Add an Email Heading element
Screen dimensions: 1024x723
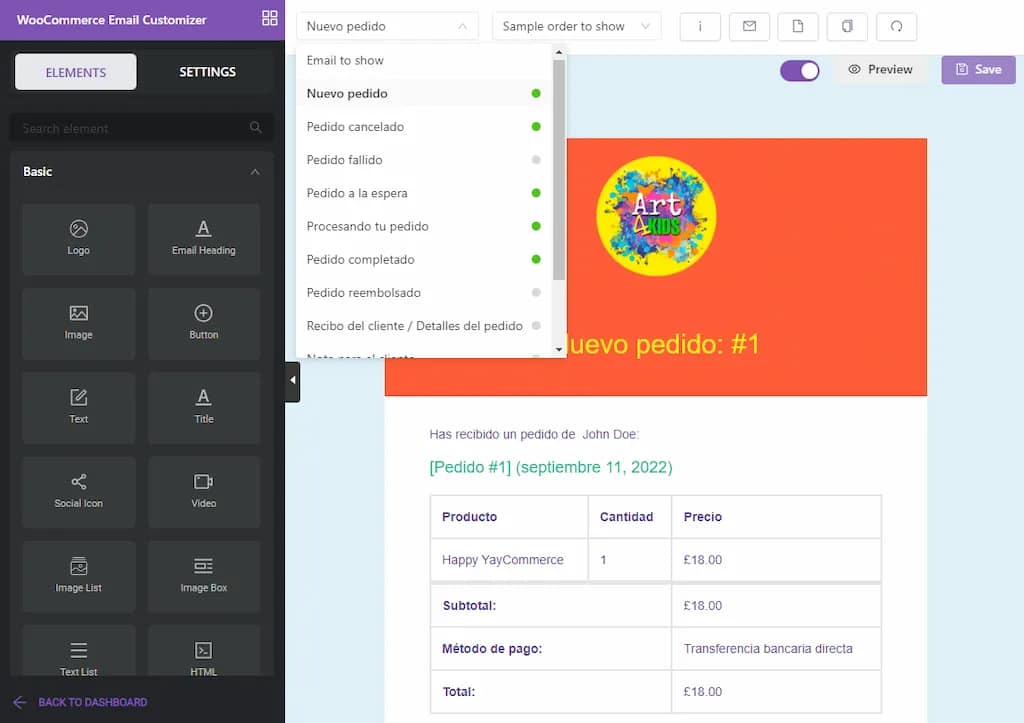204,239
